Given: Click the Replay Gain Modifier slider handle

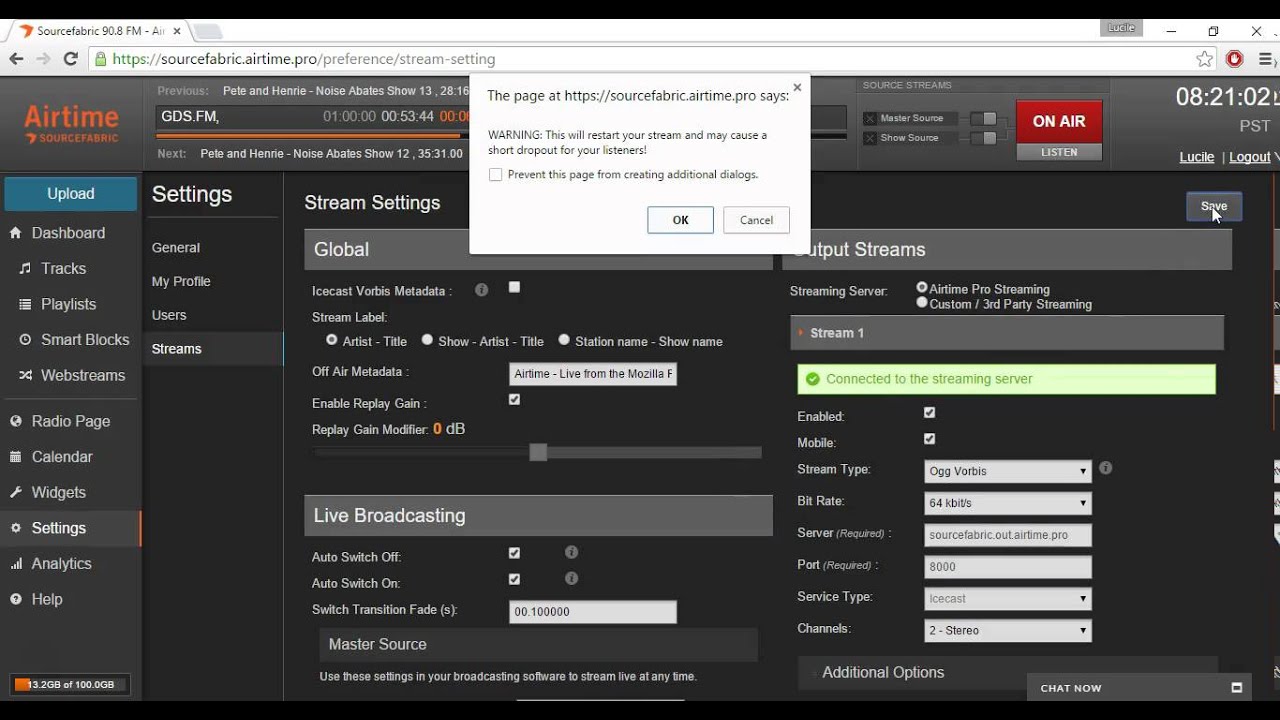Looking at the screenshot, I should [x=538, y=452].
